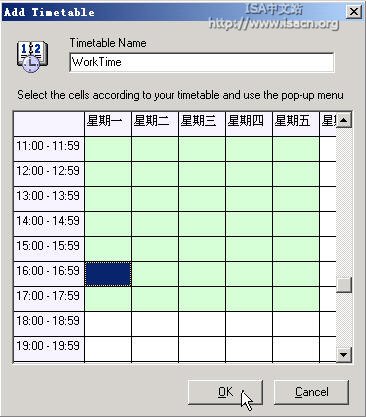This screenshot has height=417, width=366.
Task: Click the 星期二 16:00 - 16:59 cell
Action: tap(155, 274)
